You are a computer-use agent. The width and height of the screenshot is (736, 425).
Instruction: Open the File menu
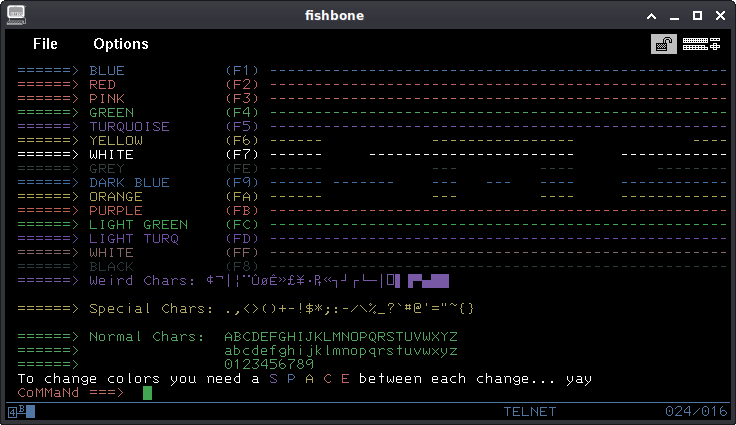click(x=45, y=44)
